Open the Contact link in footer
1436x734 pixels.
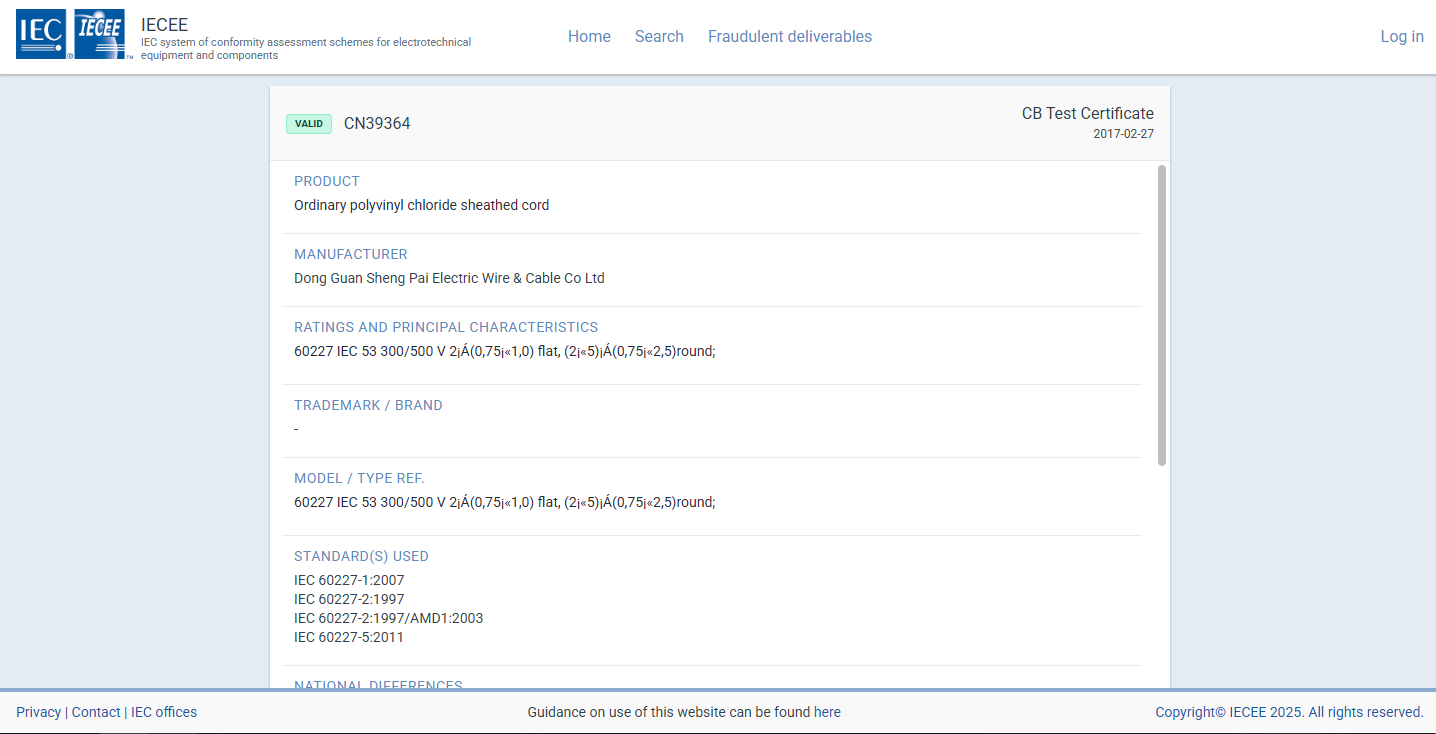click(96, 713)
